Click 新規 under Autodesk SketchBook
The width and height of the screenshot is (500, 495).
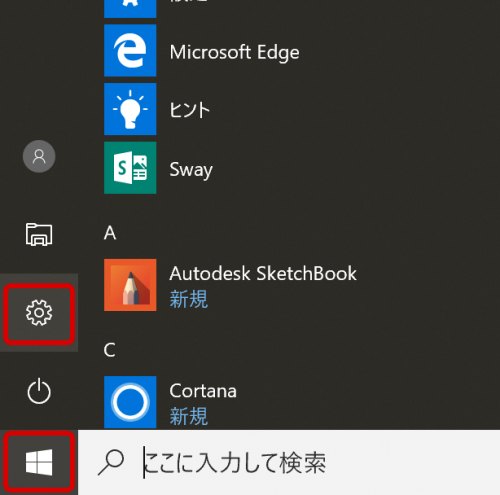[189, 299]
